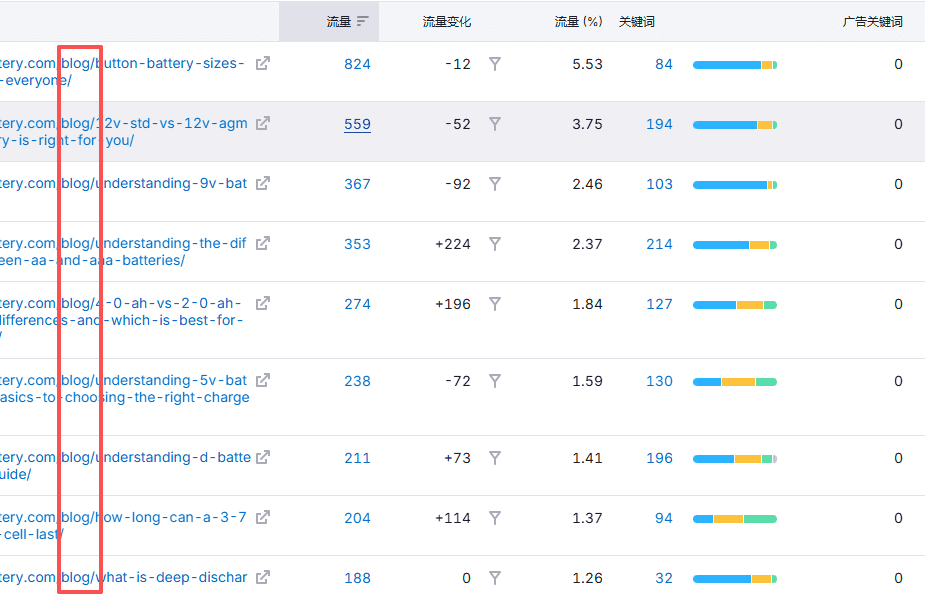Click filter icon in the -72 traffic change row
The height and width of the screenshot is (609, 925).
pos(494,381)
